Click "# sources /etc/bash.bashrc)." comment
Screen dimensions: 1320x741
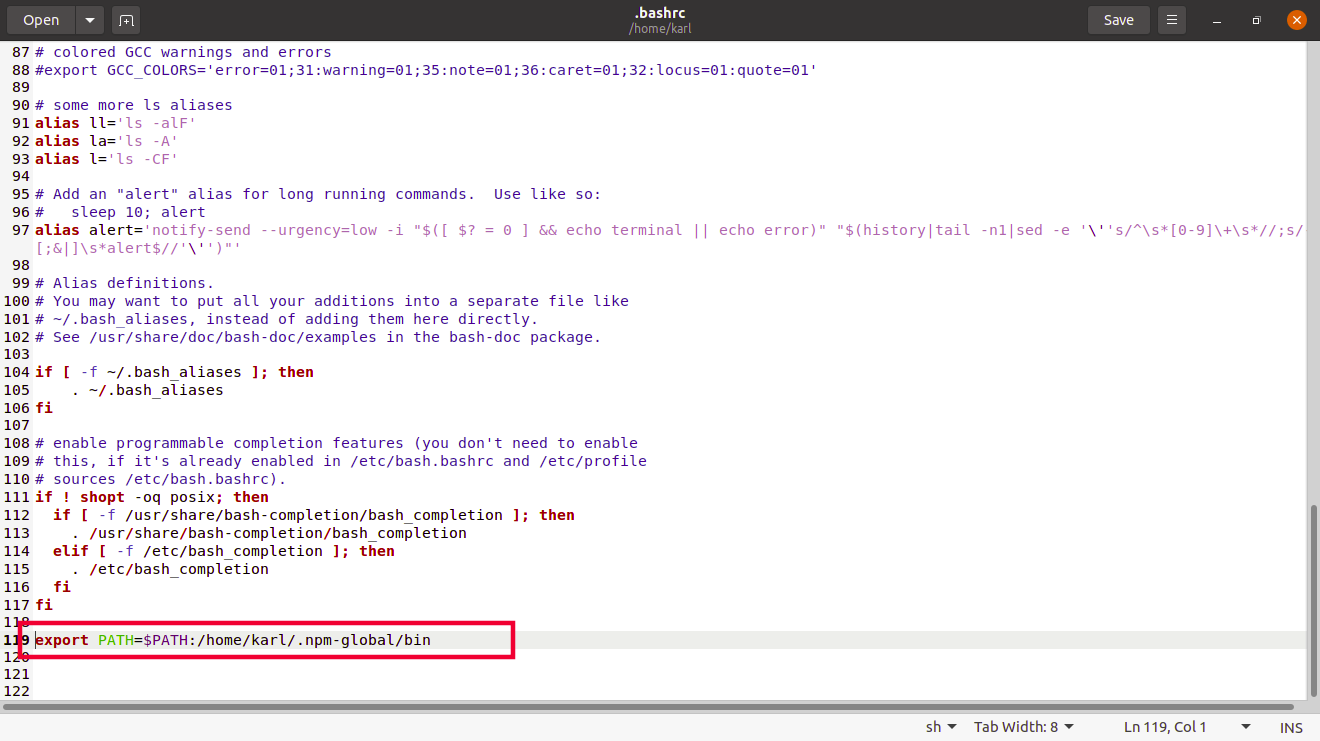pos(161,479)
